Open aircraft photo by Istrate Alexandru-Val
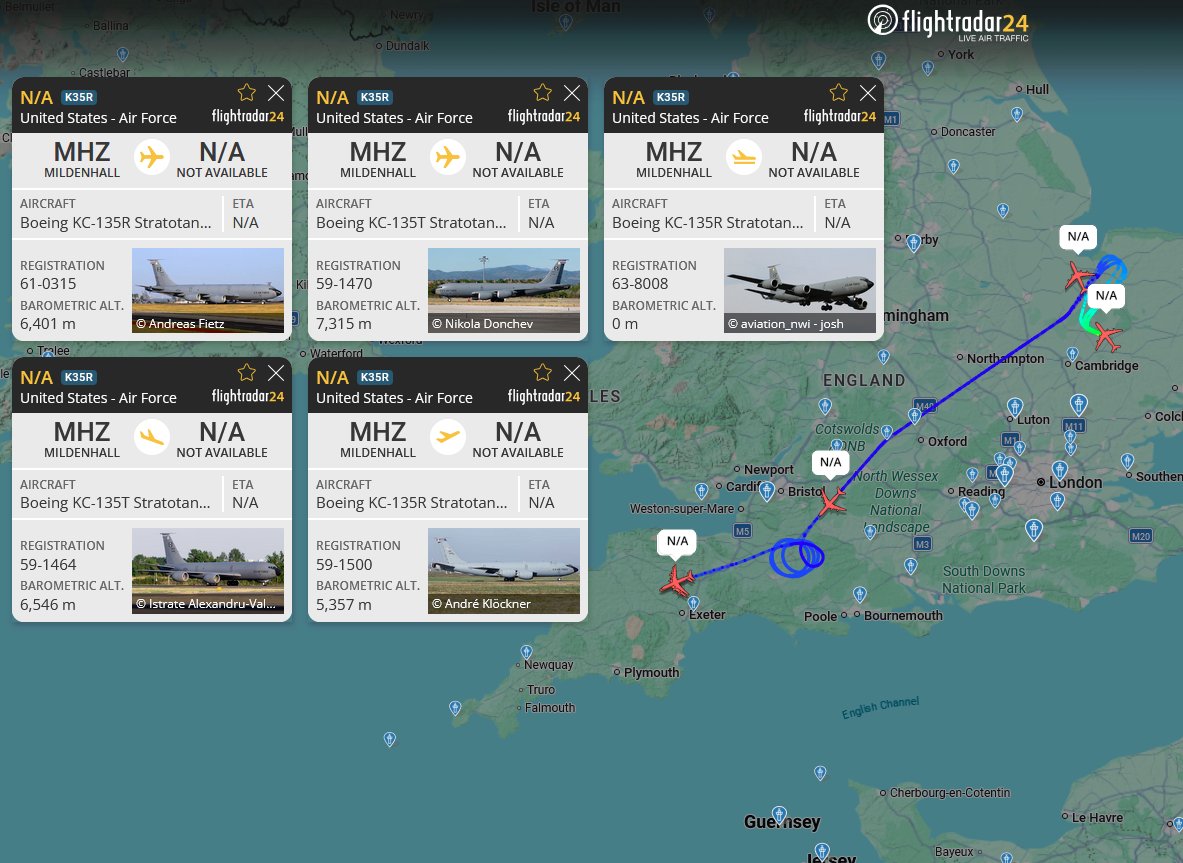1183x863 pixels. pyautogui.click(x=208, y=570)
